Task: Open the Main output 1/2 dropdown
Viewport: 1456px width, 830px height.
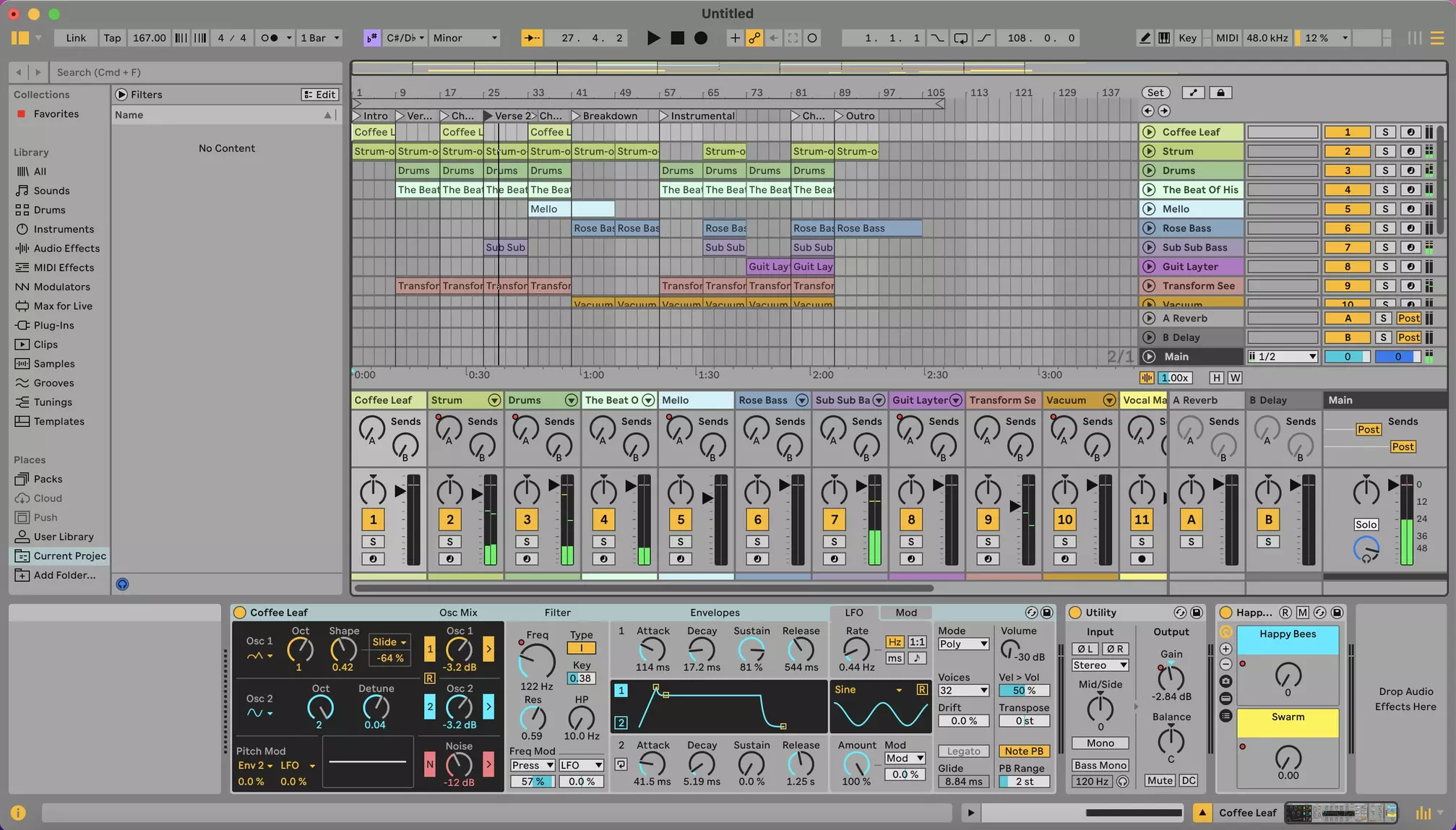Action: [x=1283, y=357]
